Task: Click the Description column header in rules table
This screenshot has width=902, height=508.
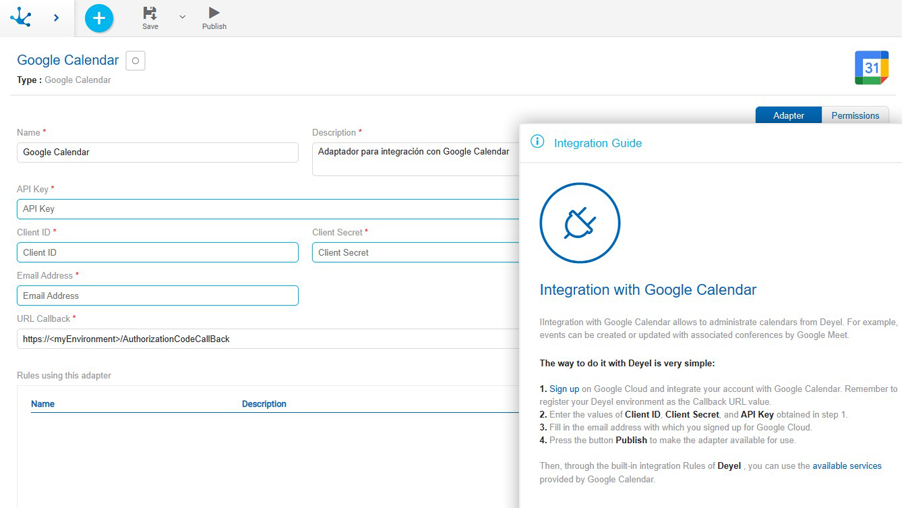Action: click(x=264, y=404)
